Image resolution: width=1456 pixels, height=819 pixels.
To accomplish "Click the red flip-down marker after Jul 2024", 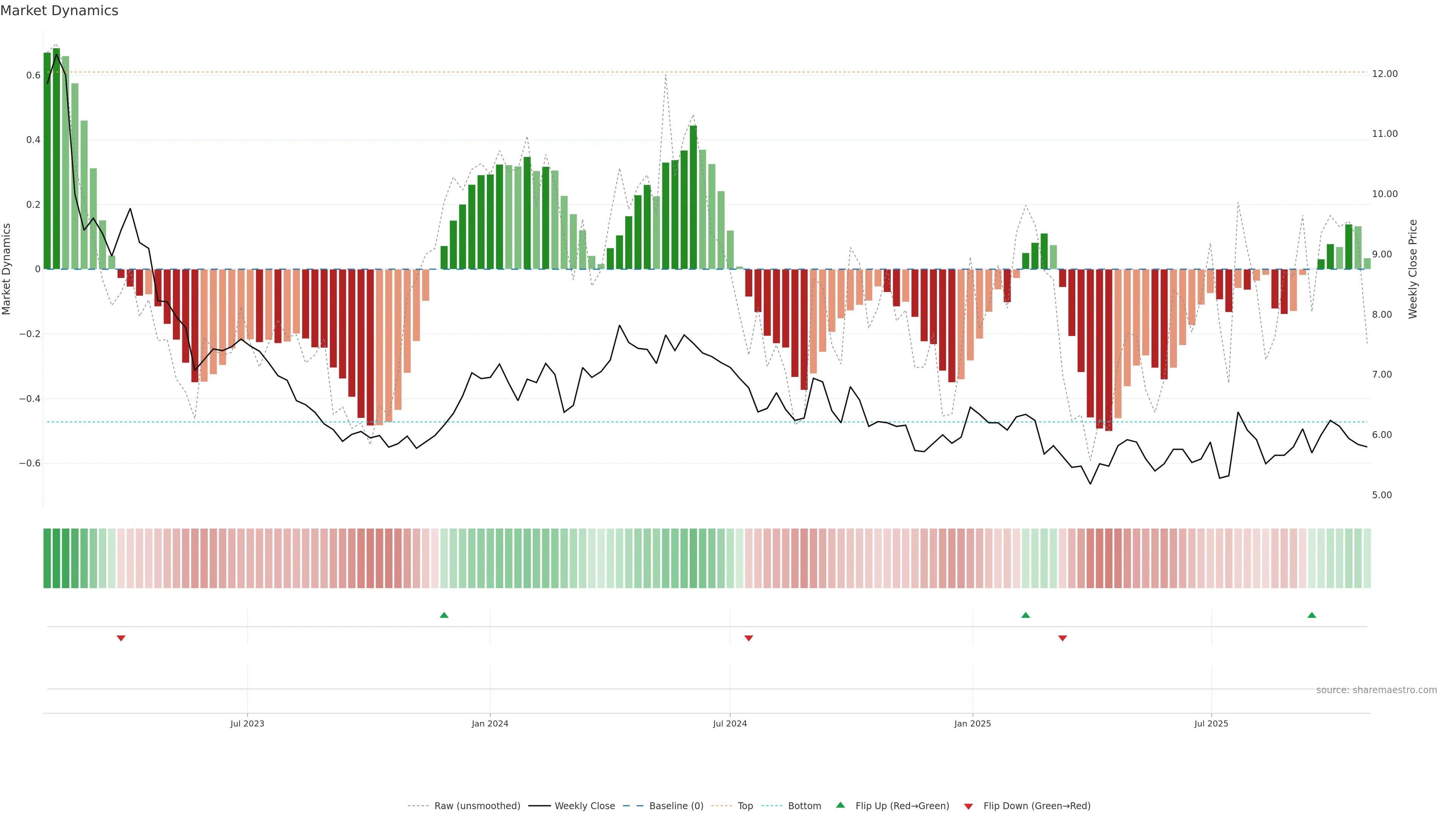I will 749,638.
